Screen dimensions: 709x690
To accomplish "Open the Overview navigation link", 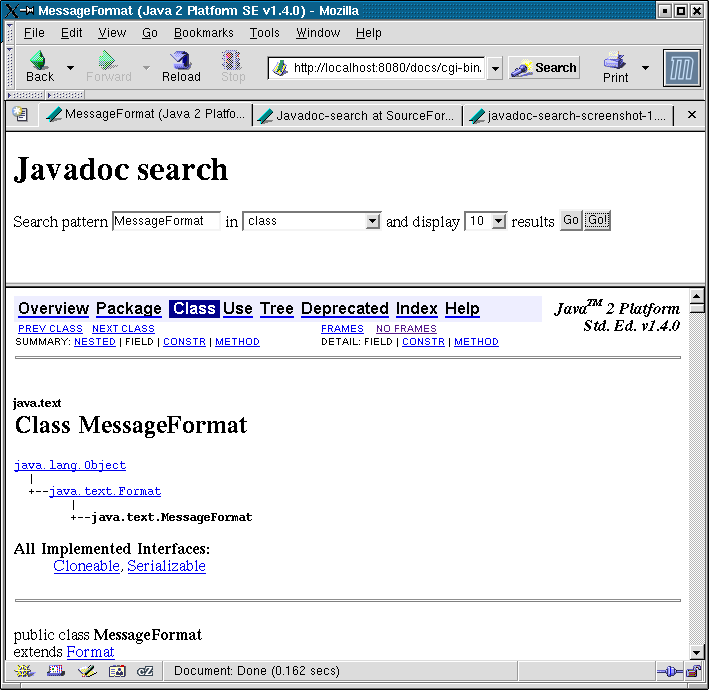I will coord(53,308).
